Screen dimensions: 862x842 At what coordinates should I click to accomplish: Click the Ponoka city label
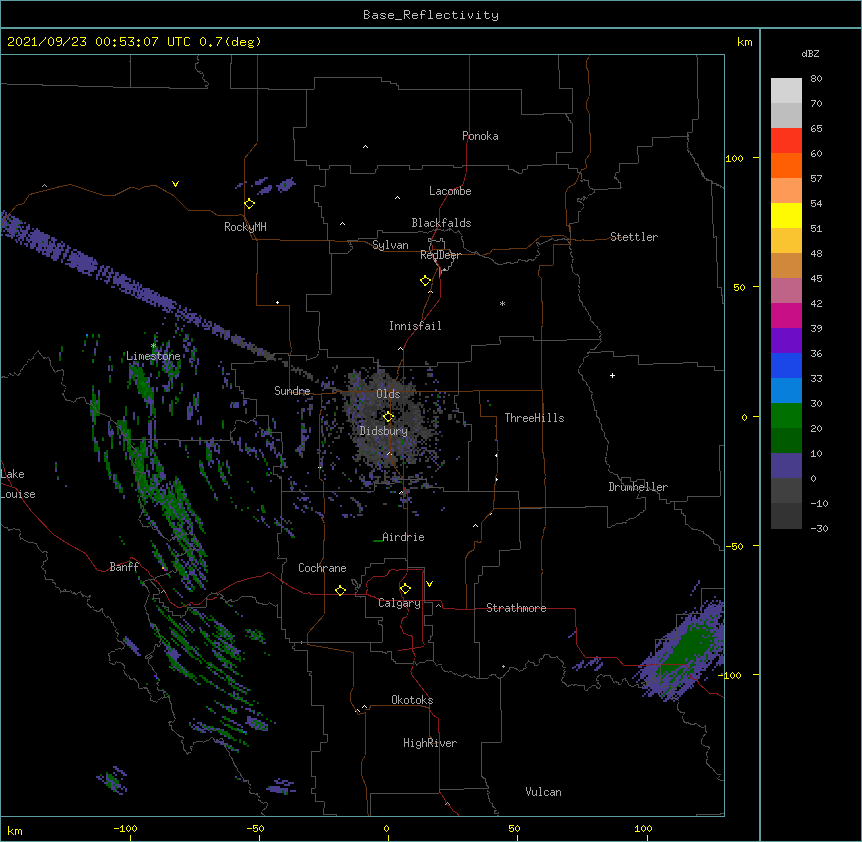[480, 136]
